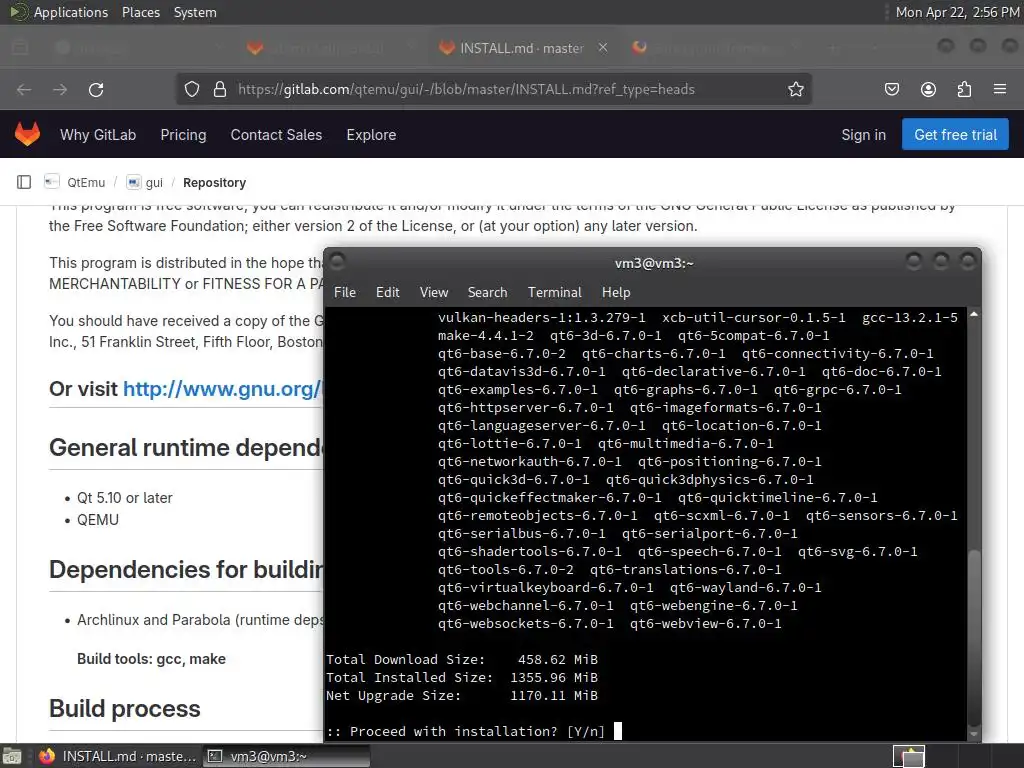Click the browser back arrow
Image resolution: width=1024 pixels, height=768 pixels.
click(x=24, y=89)
